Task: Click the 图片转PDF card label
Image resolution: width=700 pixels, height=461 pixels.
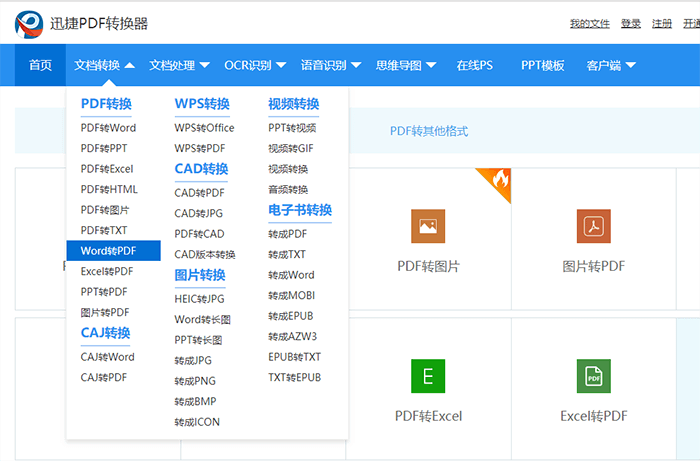Action: pos(593,266)
